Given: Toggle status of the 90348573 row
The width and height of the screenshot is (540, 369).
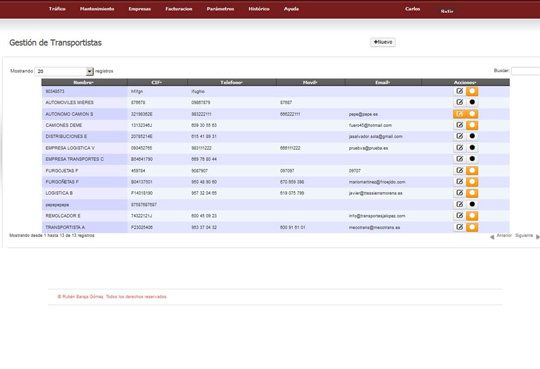Looking at the screenshot, I should click(x=472, y=91).
